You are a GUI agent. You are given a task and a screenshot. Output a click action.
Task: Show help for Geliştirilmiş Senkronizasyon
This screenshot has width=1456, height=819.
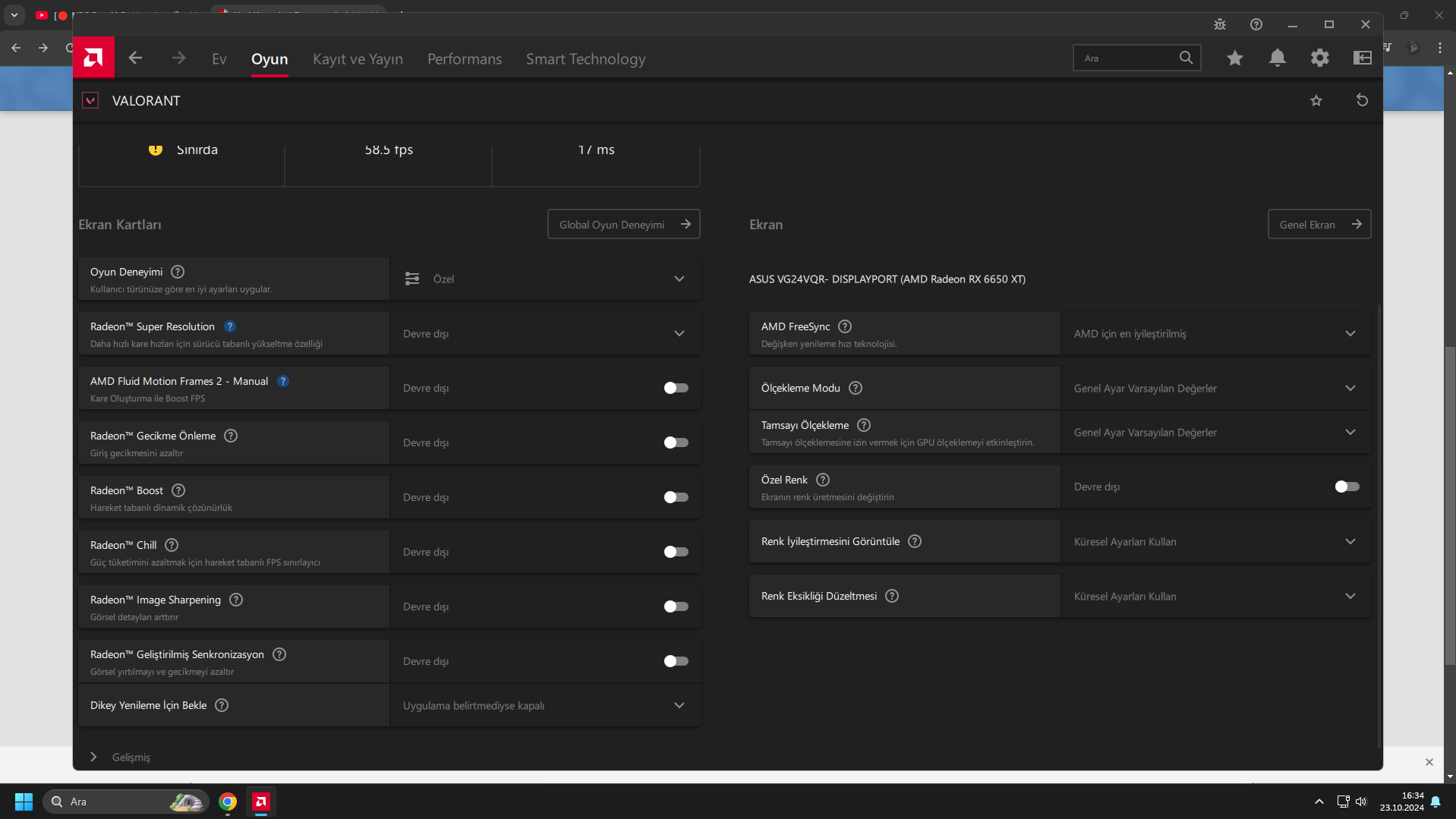point(279,654)
